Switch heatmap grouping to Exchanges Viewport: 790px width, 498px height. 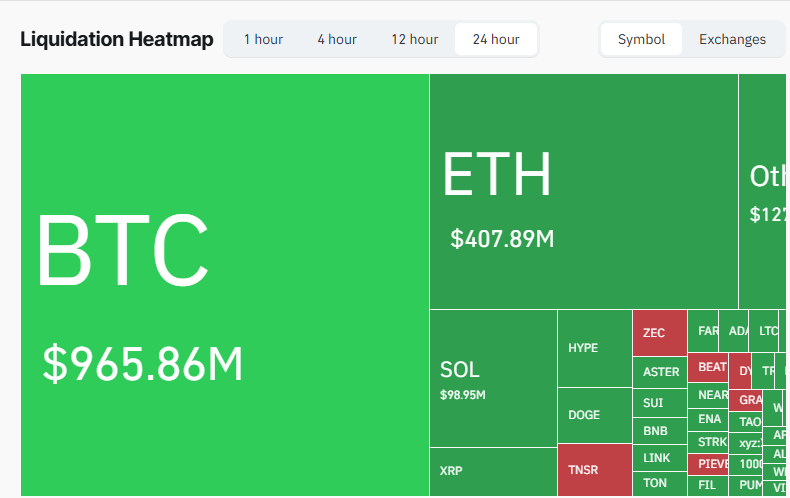pyautogui.click(x=732, y=40)
